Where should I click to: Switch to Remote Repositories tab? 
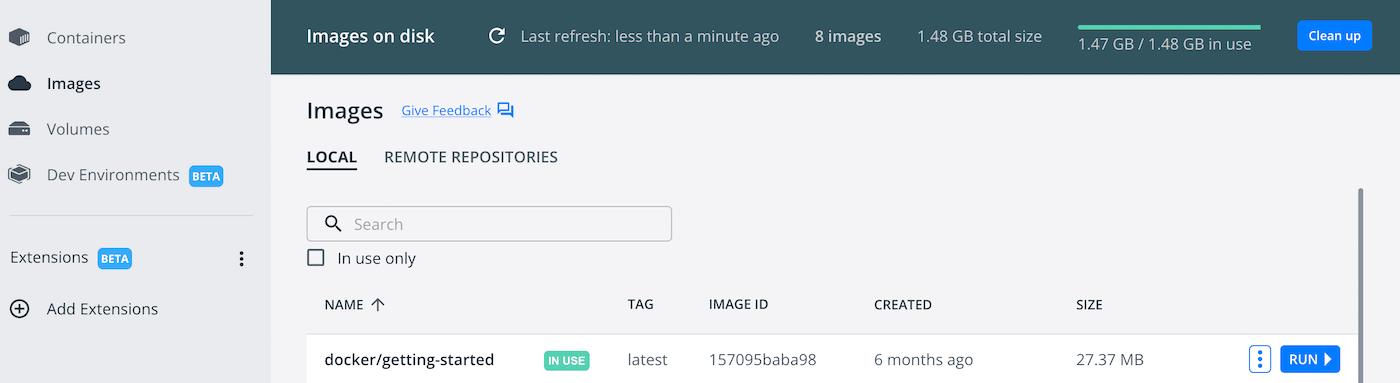pyautogui.click(x=471, y=157)
